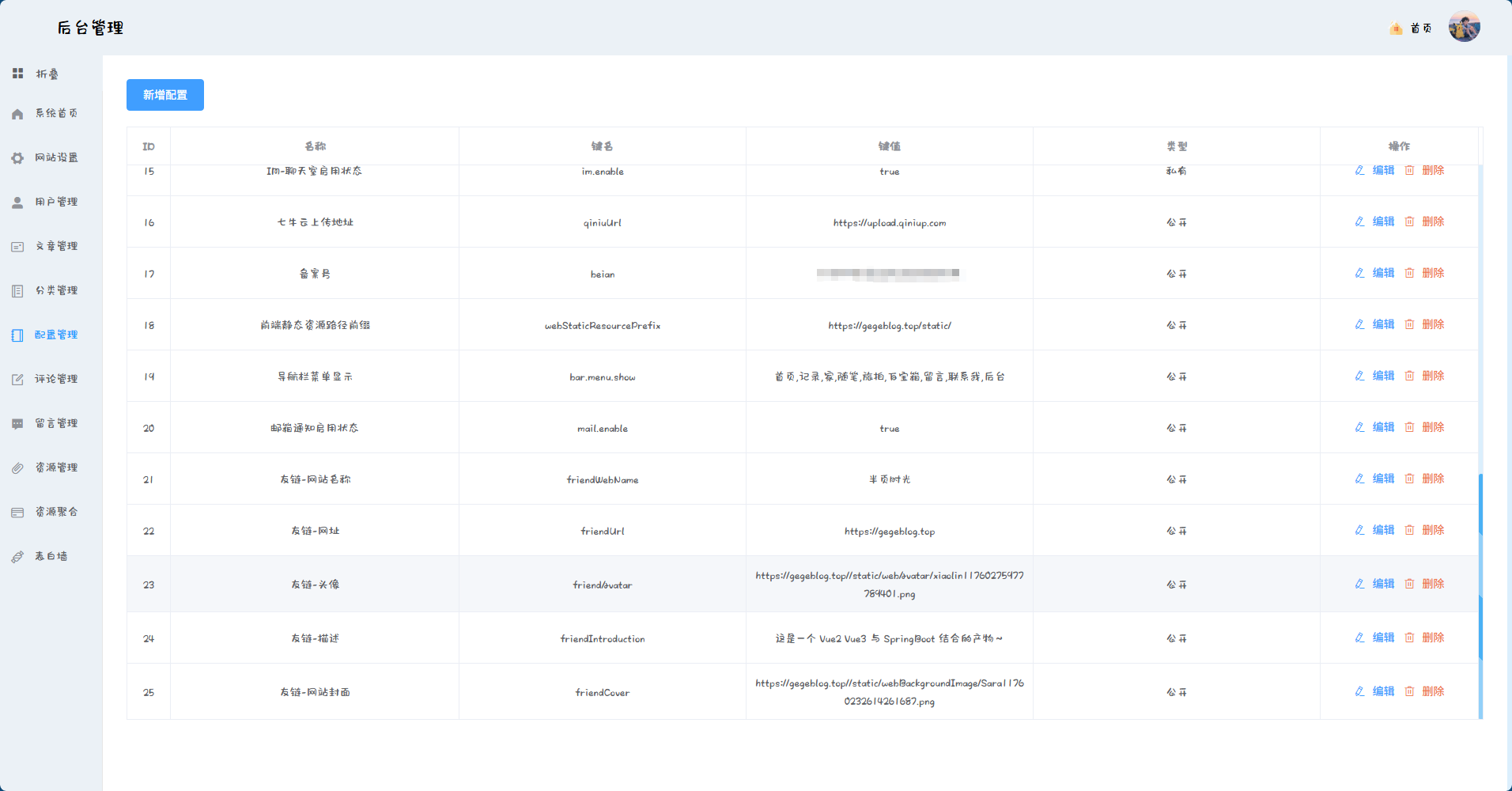Click 首页 link in top bar

[x=1421, y=28]
